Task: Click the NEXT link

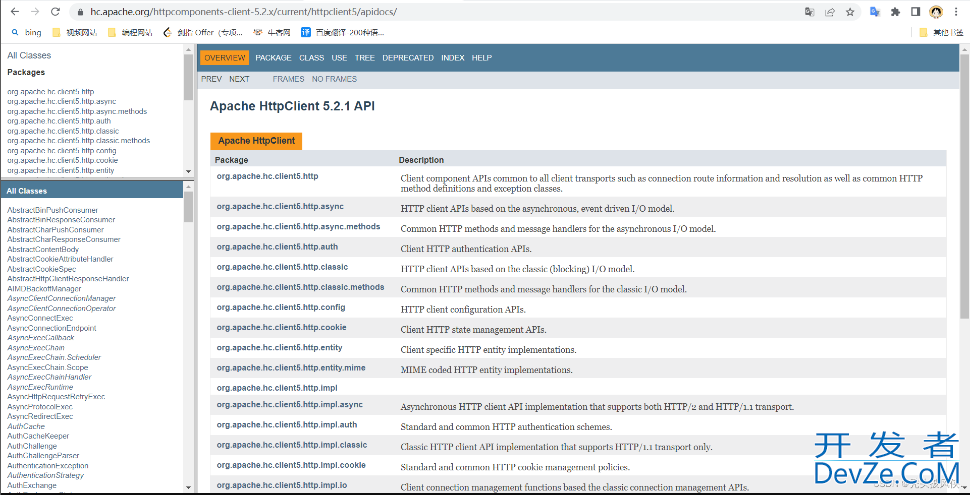Action: 239,79
